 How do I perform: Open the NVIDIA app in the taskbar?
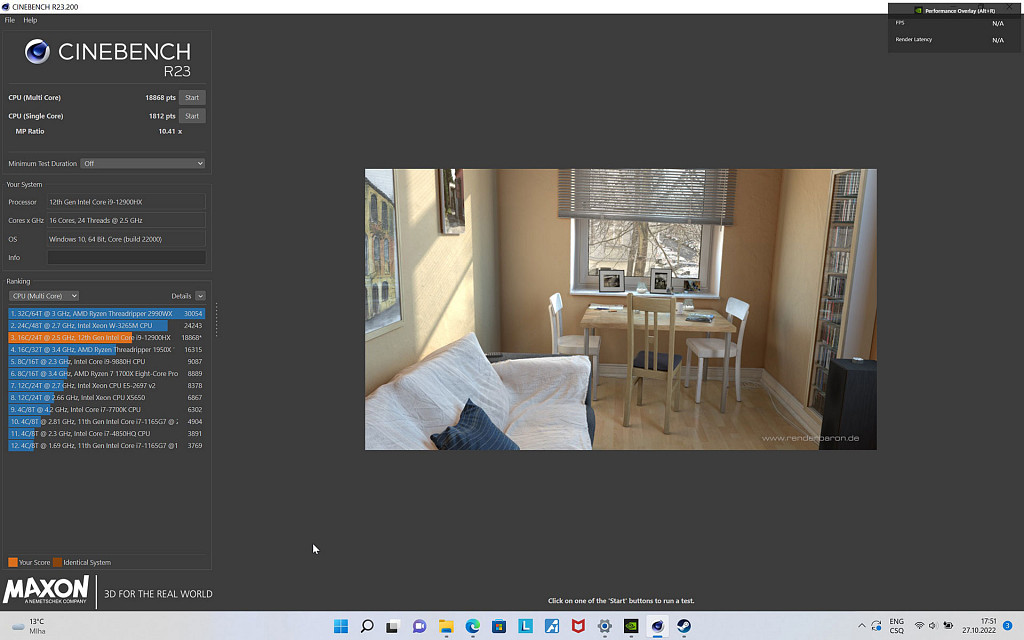click(x=631, y=626)
